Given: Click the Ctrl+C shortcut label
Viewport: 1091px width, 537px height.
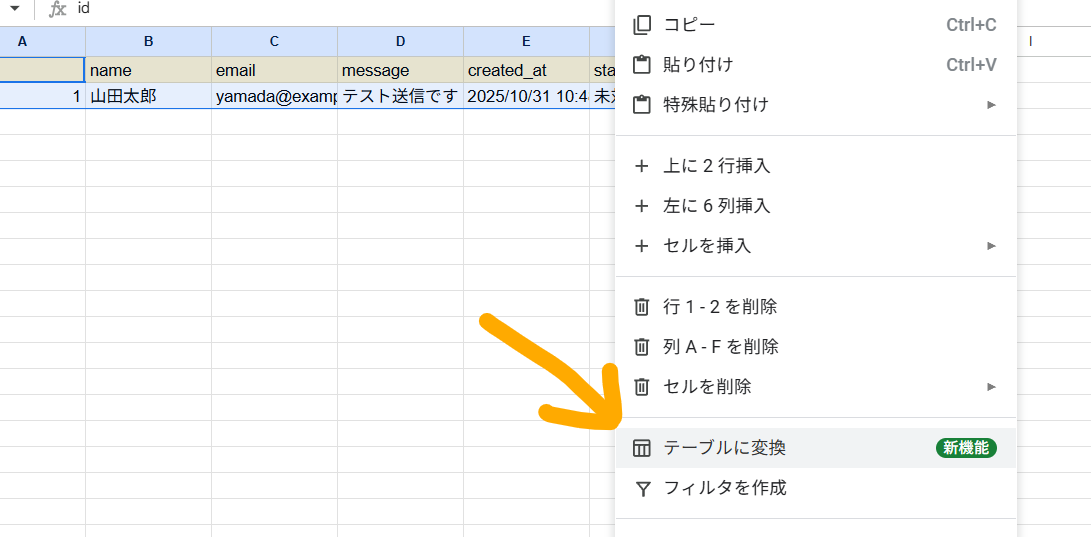Looking at the screenshot, I should tap(971, 25).
